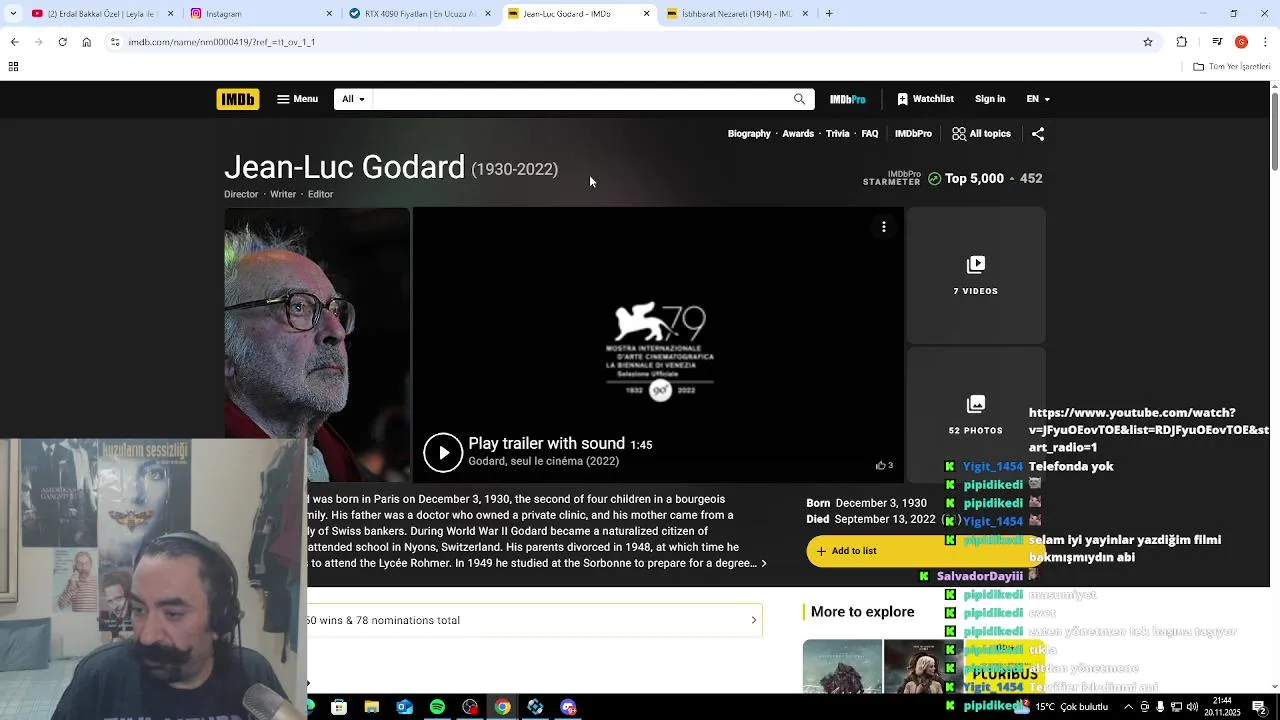Open the FAQ section
The width and height of the screenshot is (1280, 720).
point(870,133)
